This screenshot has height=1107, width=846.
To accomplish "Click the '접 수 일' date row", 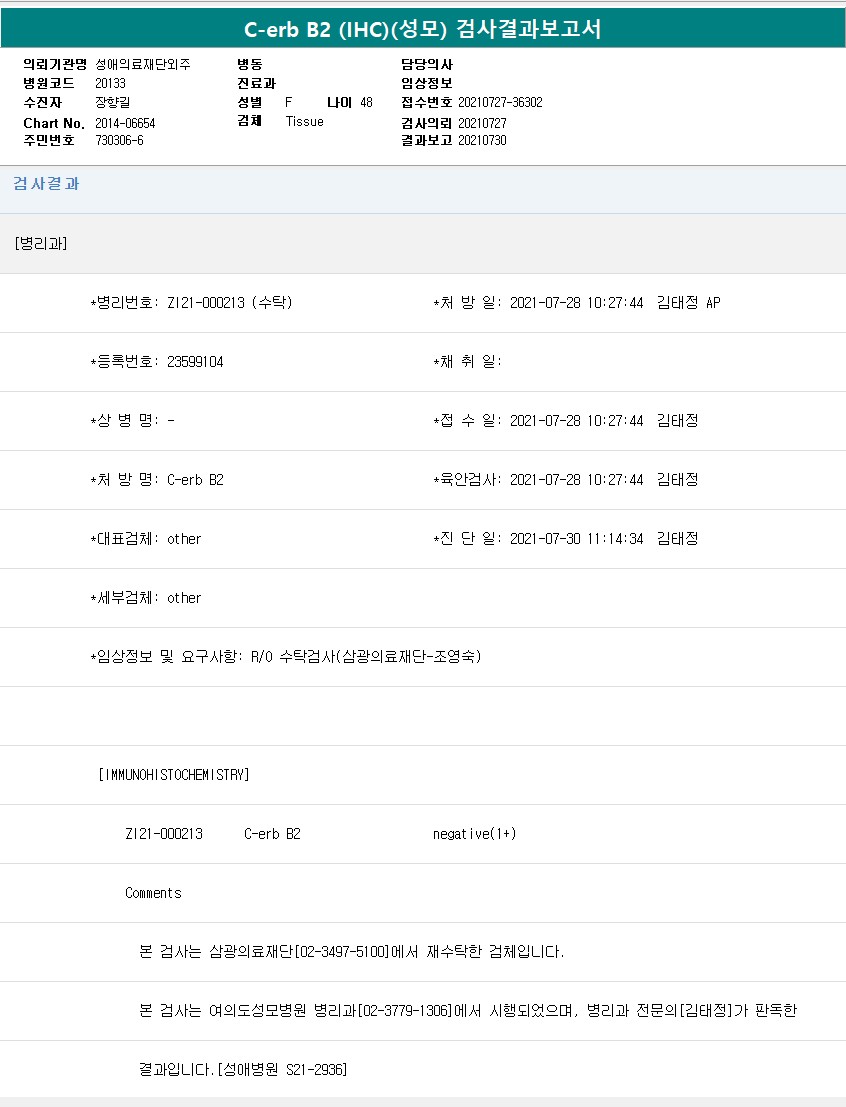I will tap(566, 421).
